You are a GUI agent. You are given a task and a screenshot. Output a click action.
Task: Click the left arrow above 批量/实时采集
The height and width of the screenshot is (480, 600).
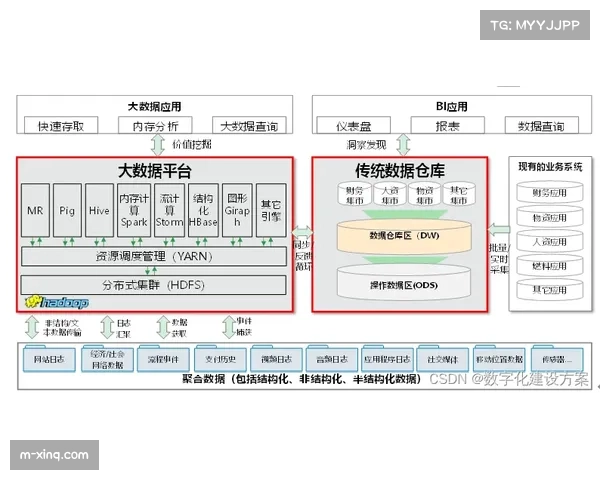pos(499,230)
